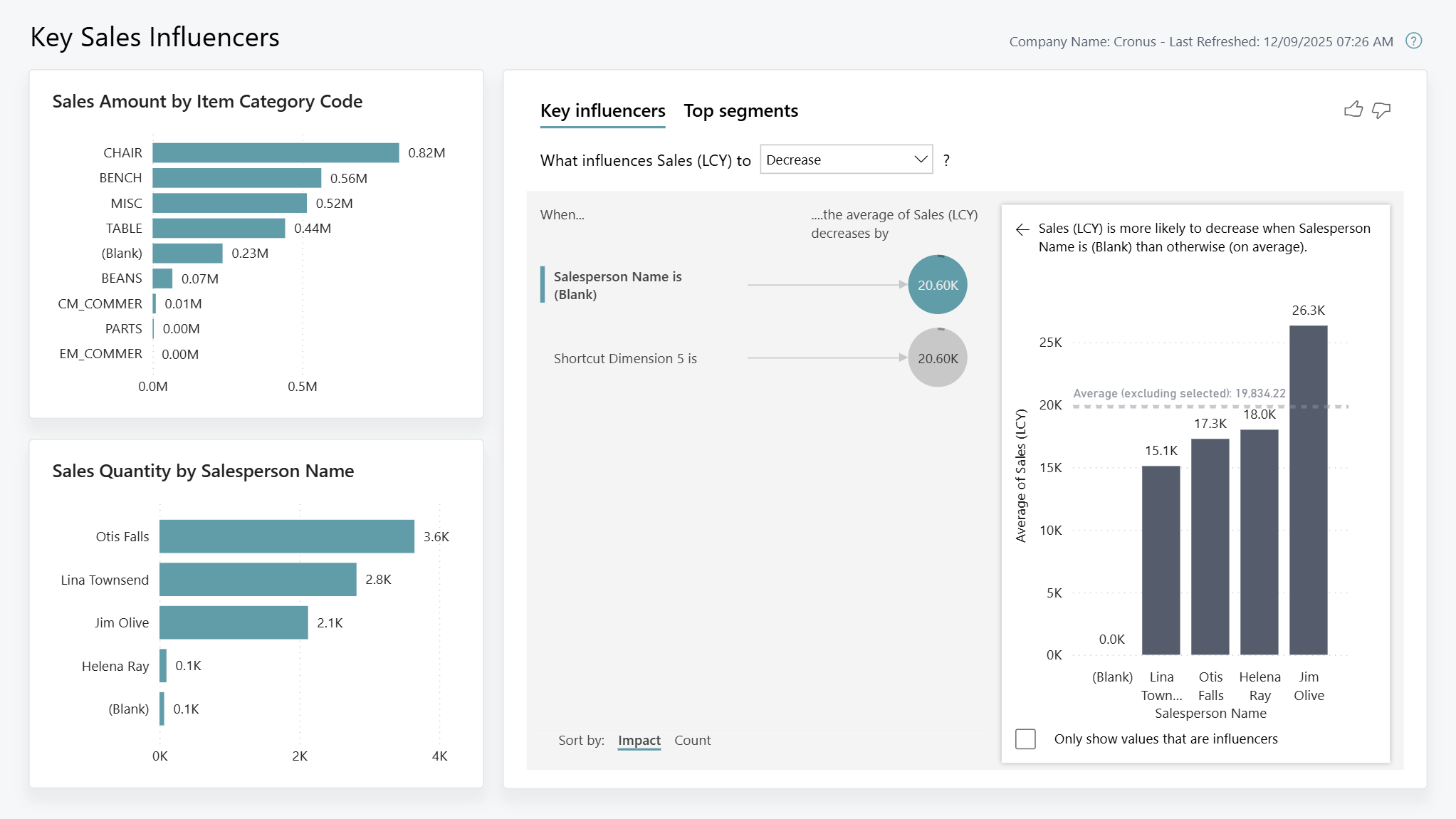
Task: Select the teal 20.60K influencer bubble
Action: [938, 285]
